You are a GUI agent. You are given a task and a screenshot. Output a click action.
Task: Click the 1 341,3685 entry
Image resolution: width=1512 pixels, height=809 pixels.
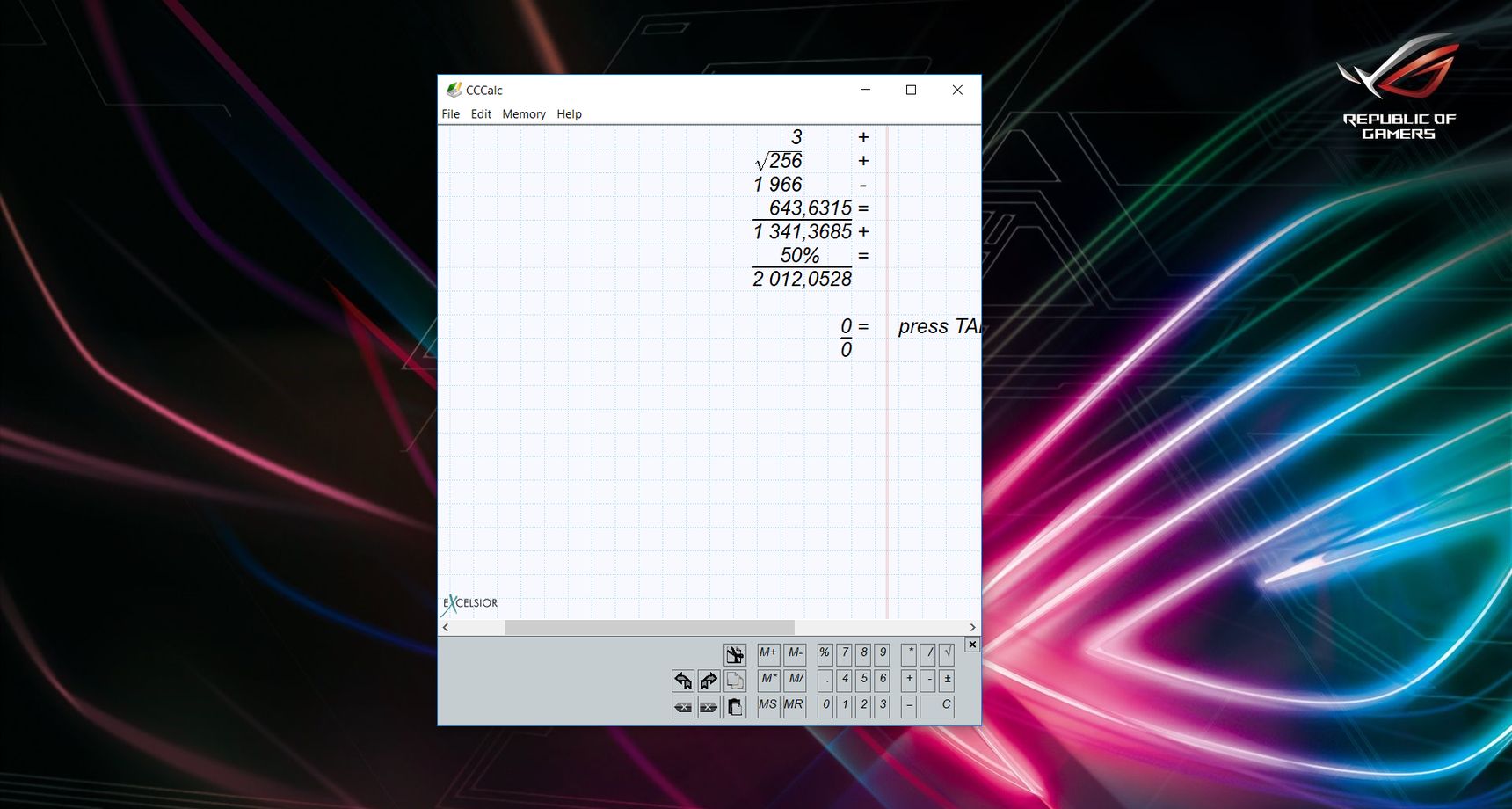click(803, 232)
